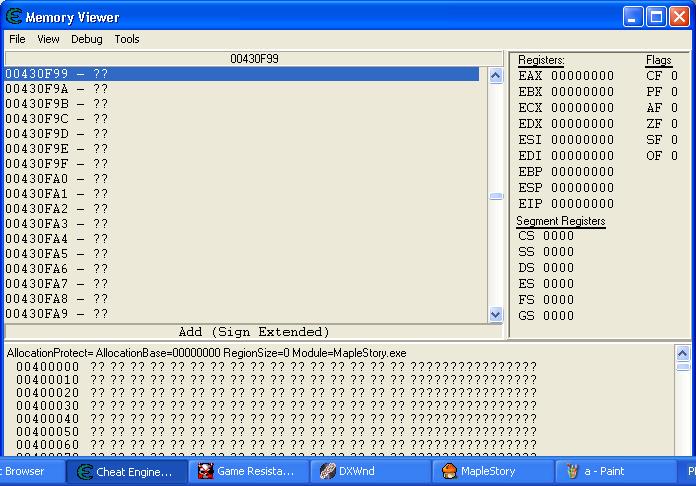Switch to the Paint taskbar window
This screenshot has height=486, width=696.
click(x=615, y=471)
